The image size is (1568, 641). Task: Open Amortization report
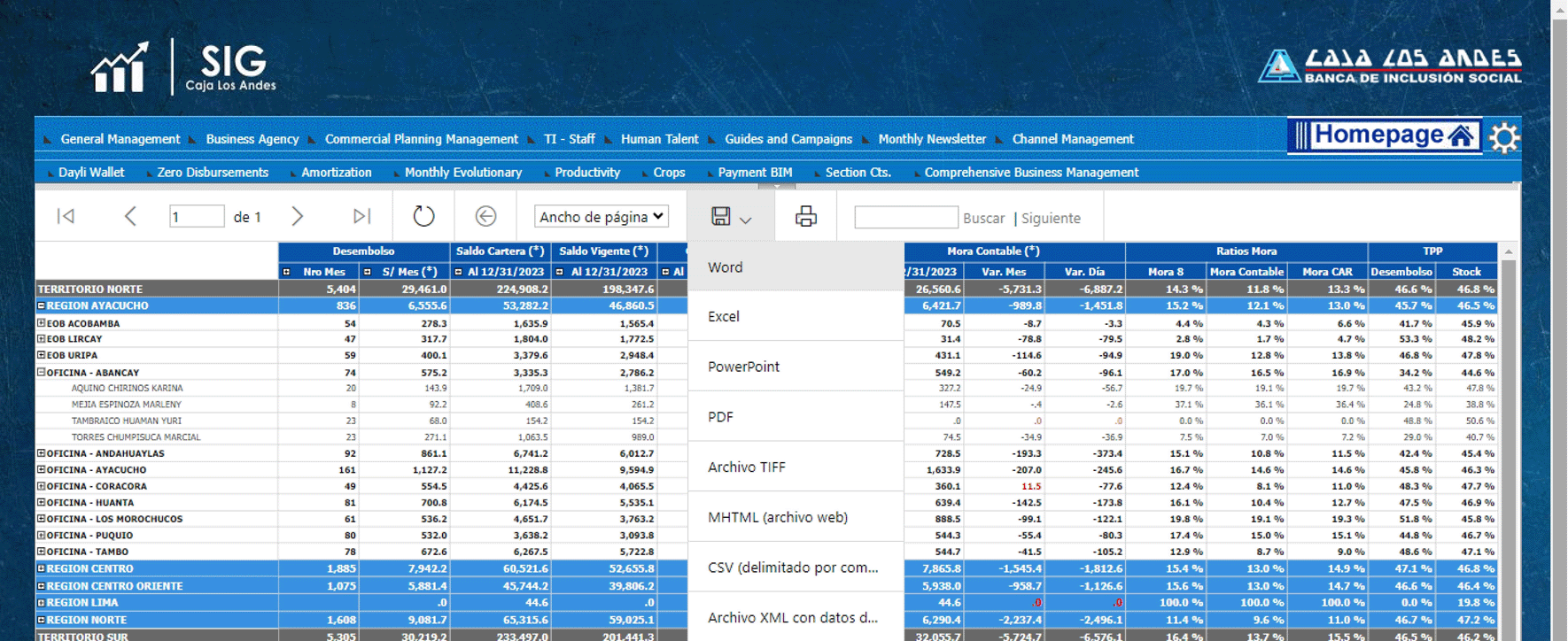pos(337,173)
